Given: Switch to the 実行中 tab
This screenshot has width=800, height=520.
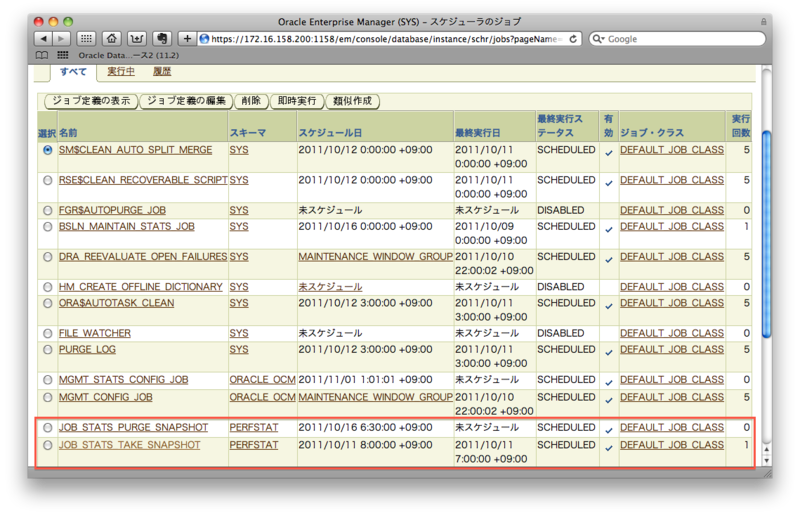Looking at the screenshot, I should click(x=121, y=71).
